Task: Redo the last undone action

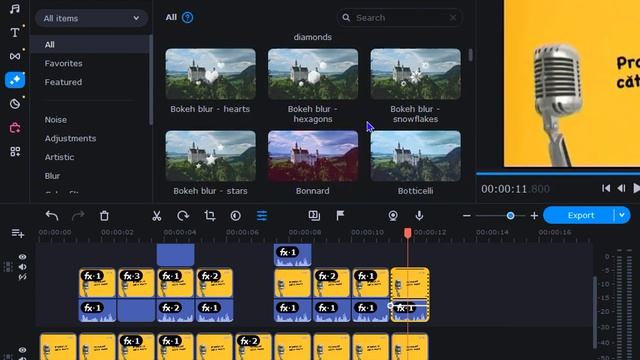Action: coord(78,216)
